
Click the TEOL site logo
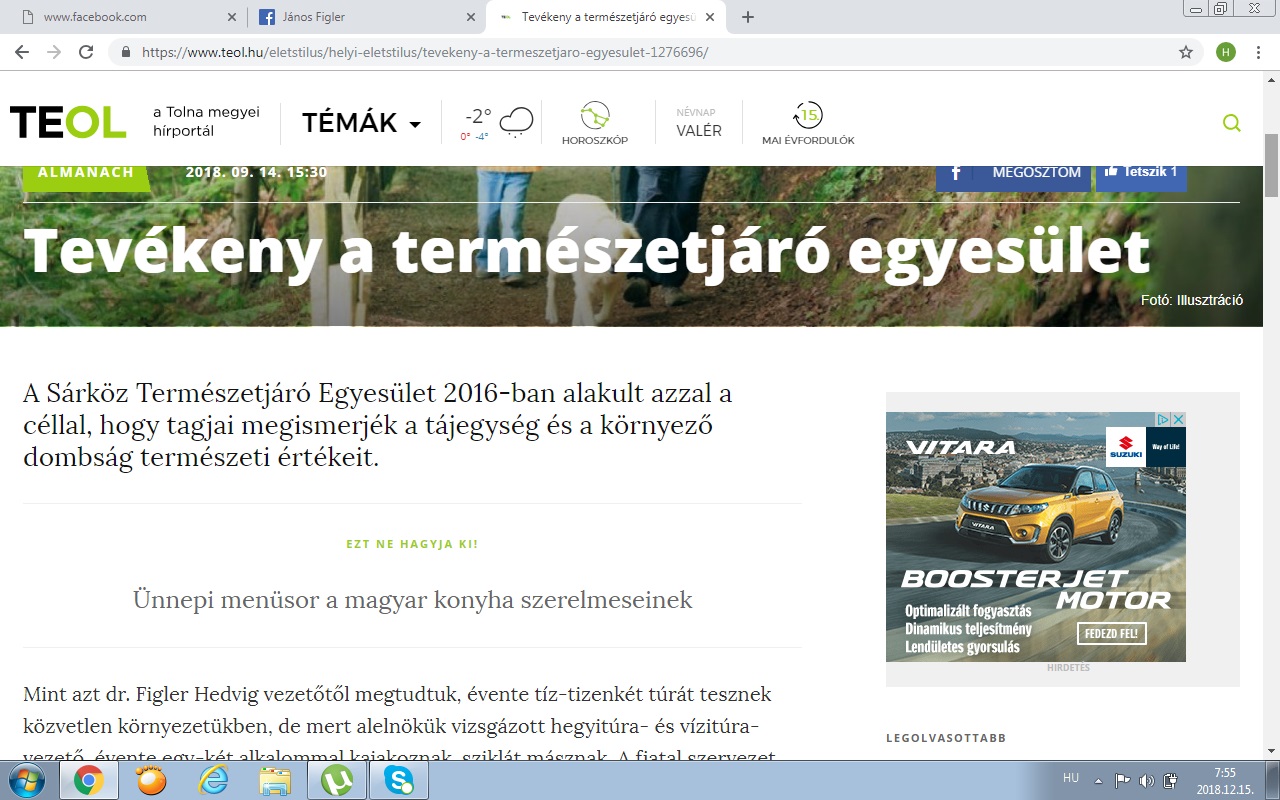[x=68, y=122]
